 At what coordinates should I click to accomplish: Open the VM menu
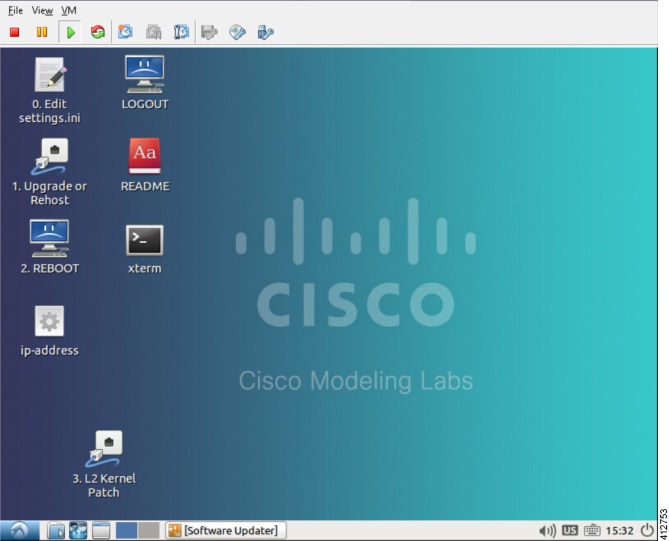point(69,11)
